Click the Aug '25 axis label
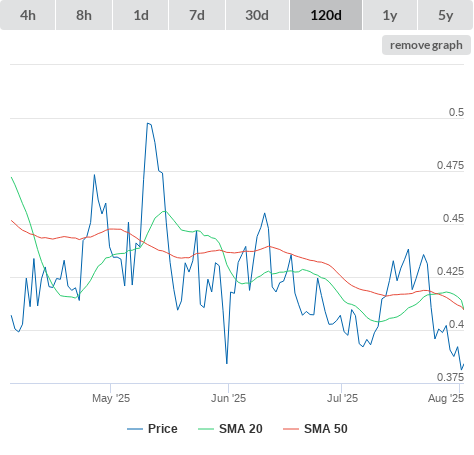The height and width of the screenshot is (455, 474). tap(446, 398)
